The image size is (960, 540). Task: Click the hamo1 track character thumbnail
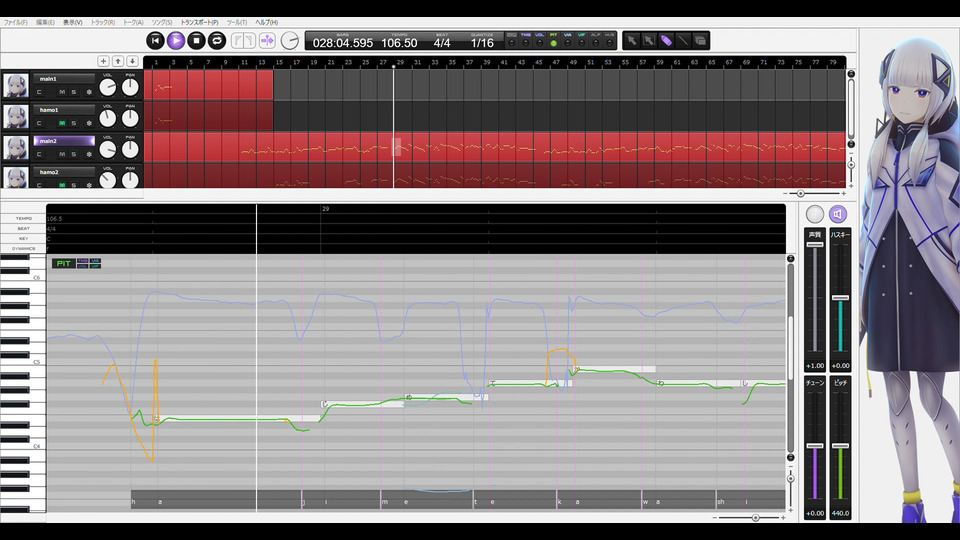point(16,116)
